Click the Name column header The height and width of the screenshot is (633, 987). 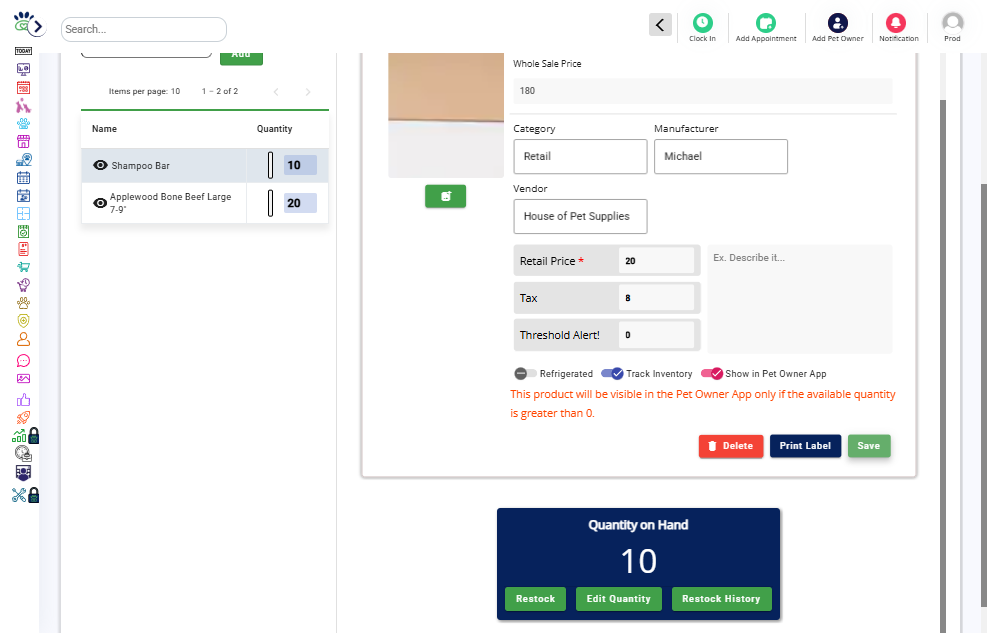coord(104,128)
